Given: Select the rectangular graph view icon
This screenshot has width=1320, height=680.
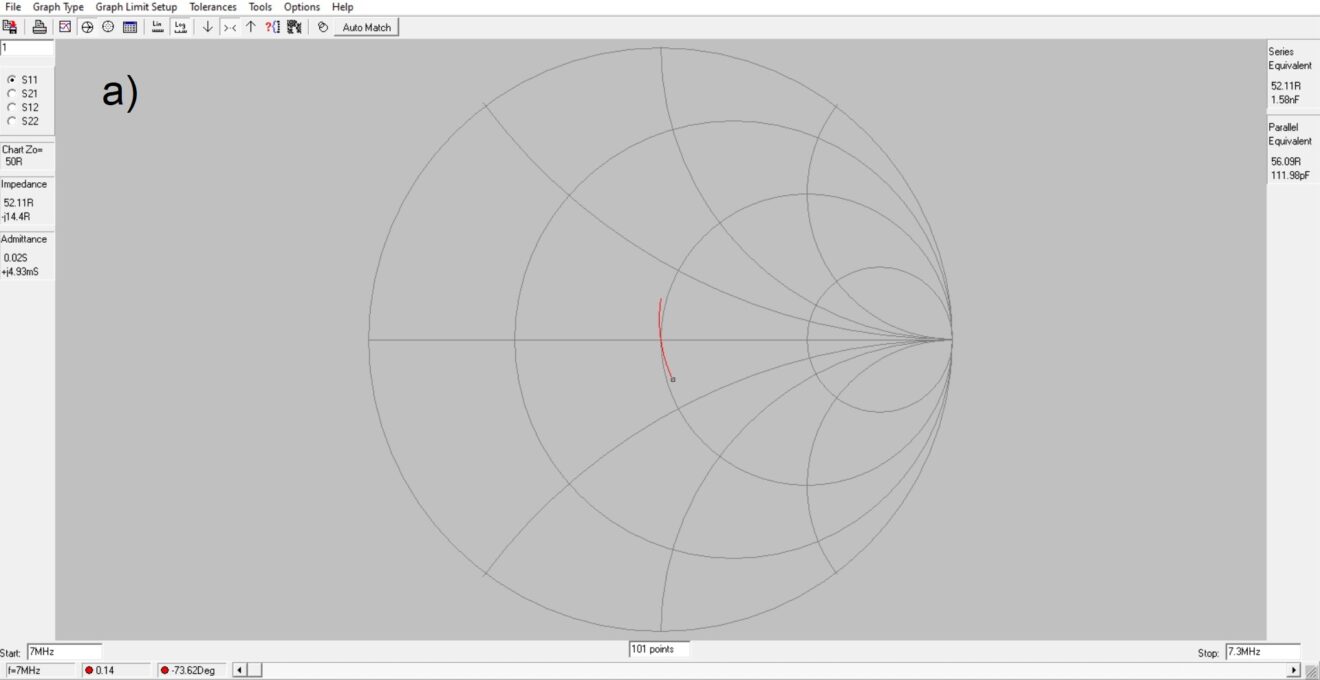Looking at the screenshot, I should pos(65,27).
